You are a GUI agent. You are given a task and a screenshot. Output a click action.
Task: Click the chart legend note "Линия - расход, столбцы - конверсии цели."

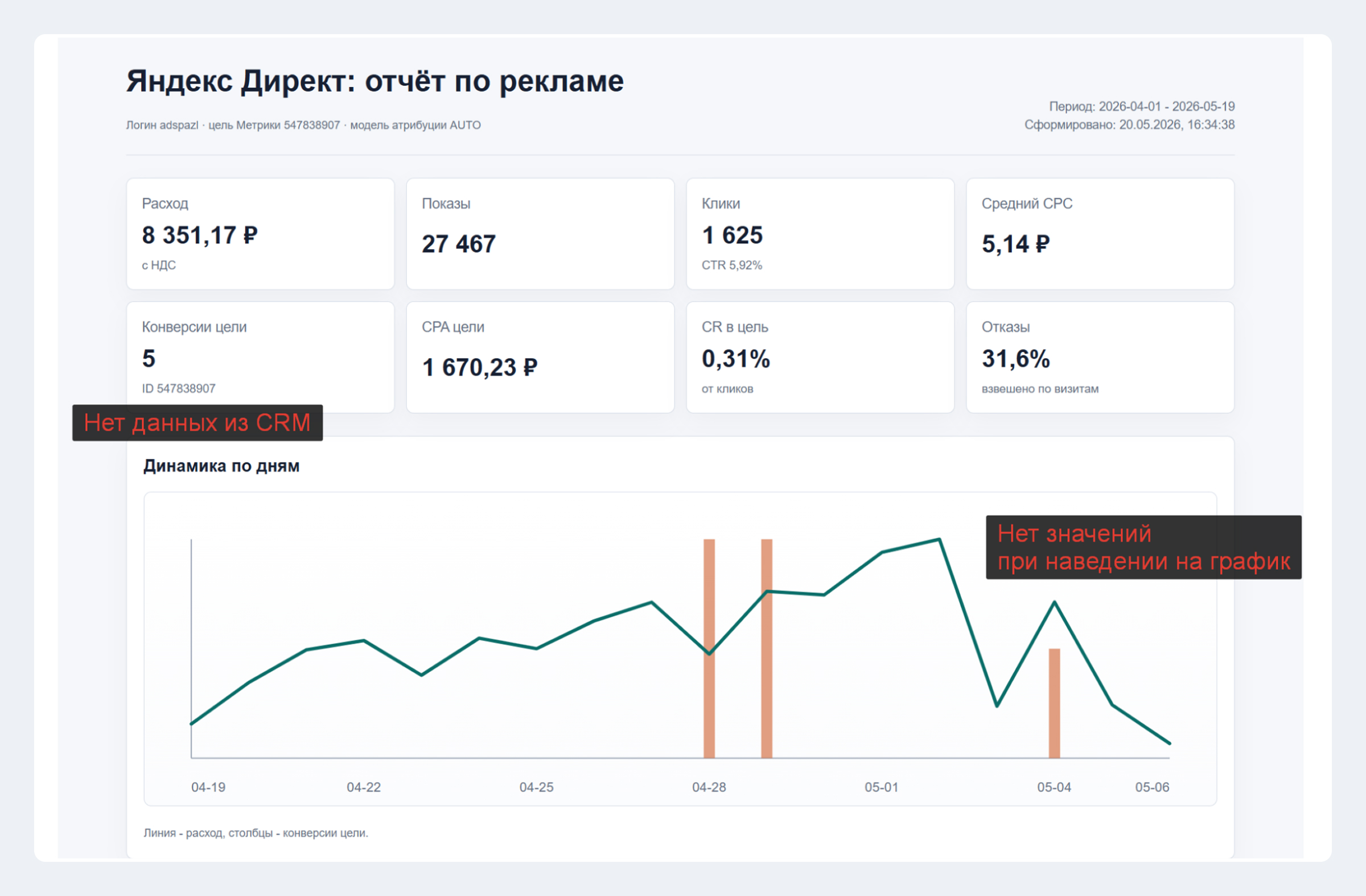click(x=256, y=833)
